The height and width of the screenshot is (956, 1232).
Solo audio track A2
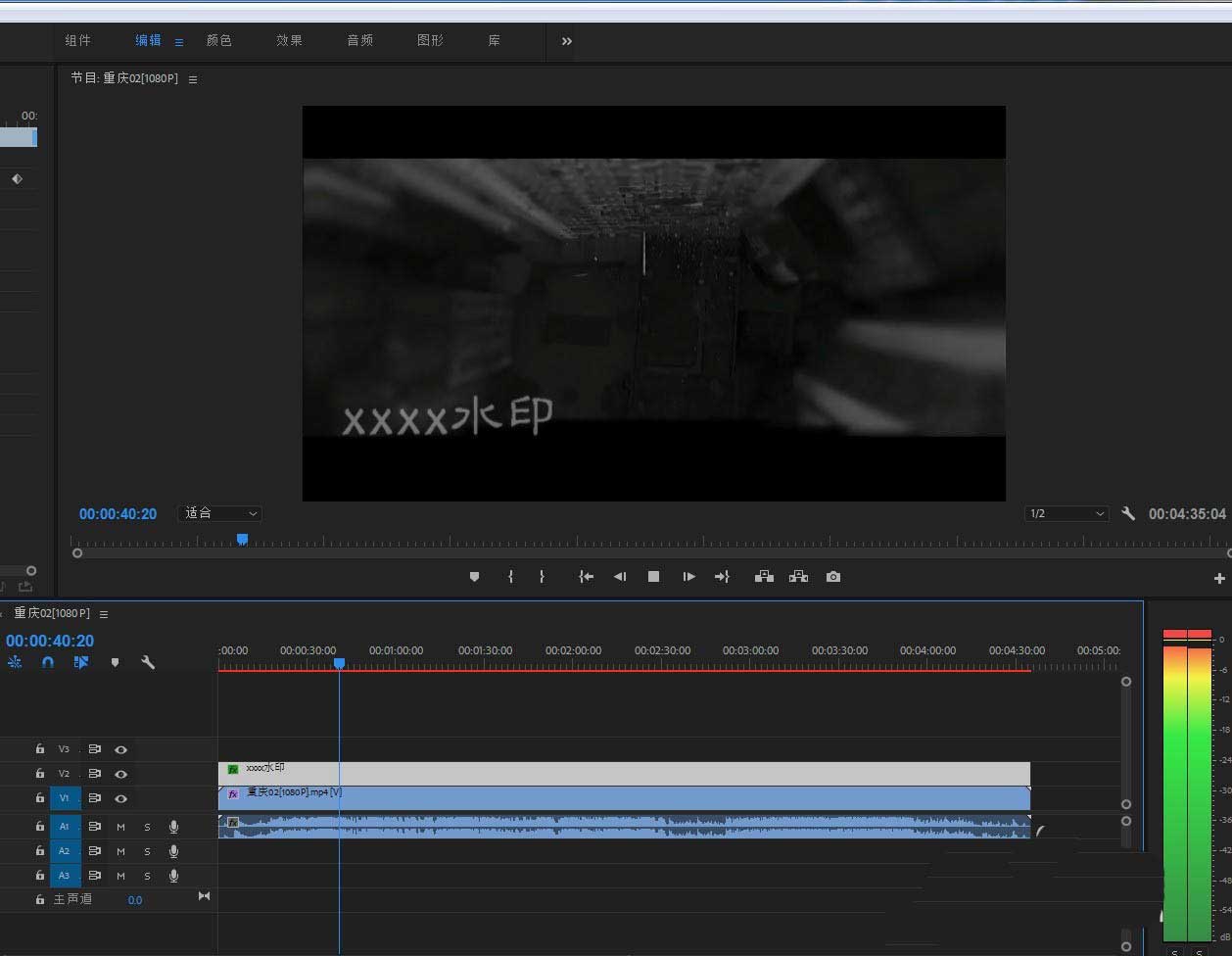pos(148,851)
